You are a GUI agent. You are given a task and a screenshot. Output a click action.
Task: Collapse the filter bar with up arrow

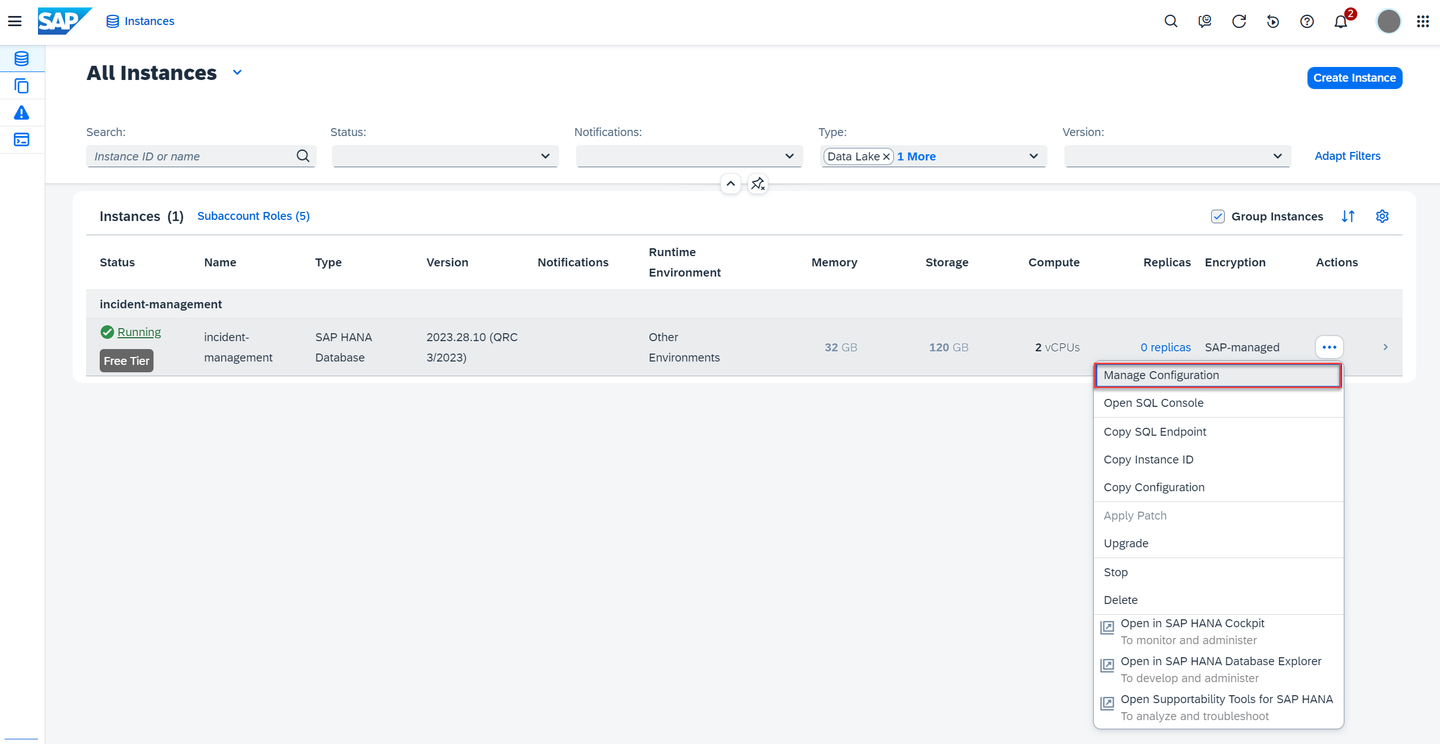point(731,184)
